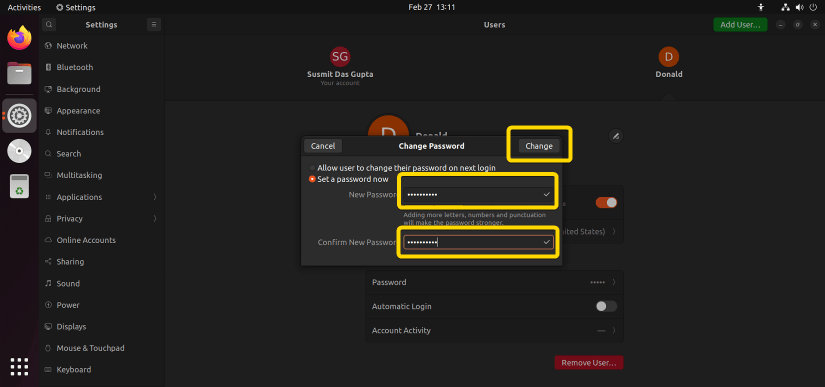The height and width of the screenshot is (387, 825).
Task: Click the Change button in the dialog
Action: 539,146
